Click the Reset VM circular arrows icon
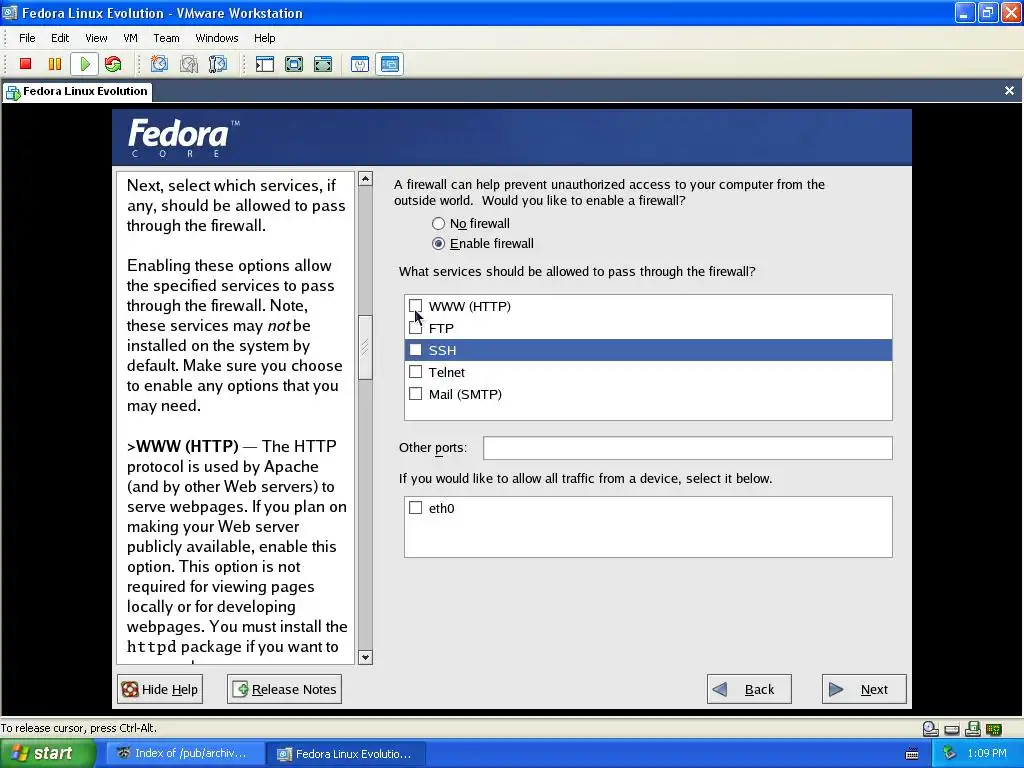The image size is (1024, 768). 113,64
